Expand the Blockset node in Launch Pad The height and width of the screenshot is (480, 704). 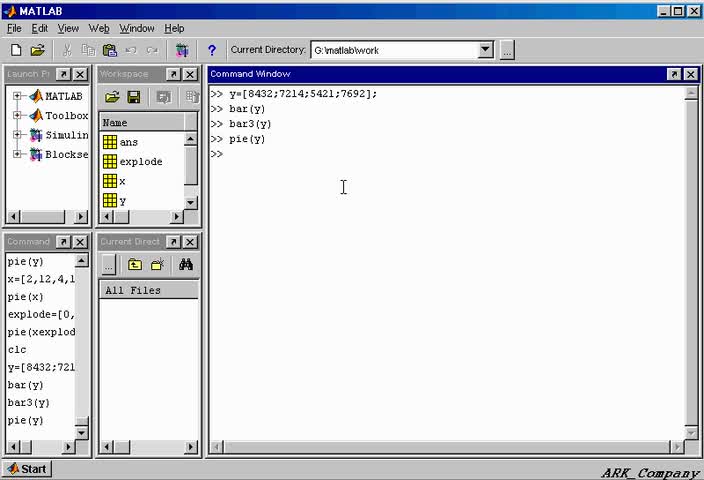click(x=17, y=154)
